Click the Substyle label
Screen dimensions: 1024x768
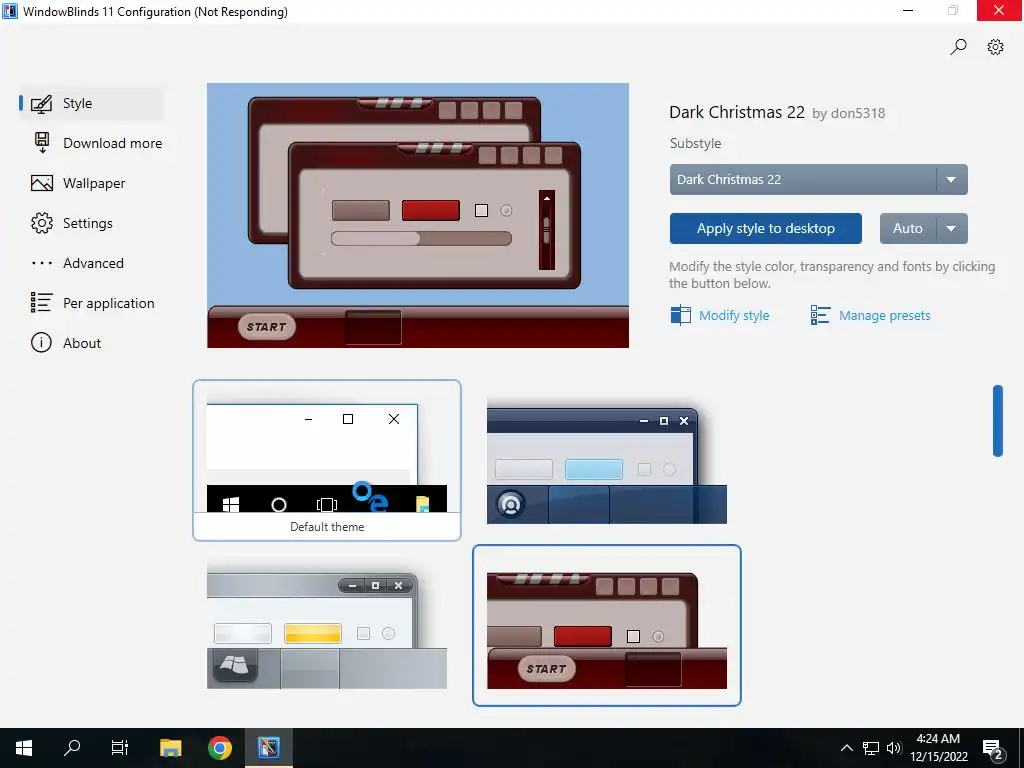(x=696, y=144)
